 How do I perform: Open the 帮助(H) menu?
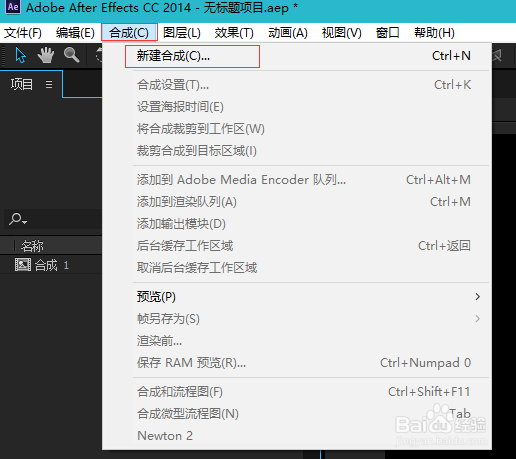(434, 33)
